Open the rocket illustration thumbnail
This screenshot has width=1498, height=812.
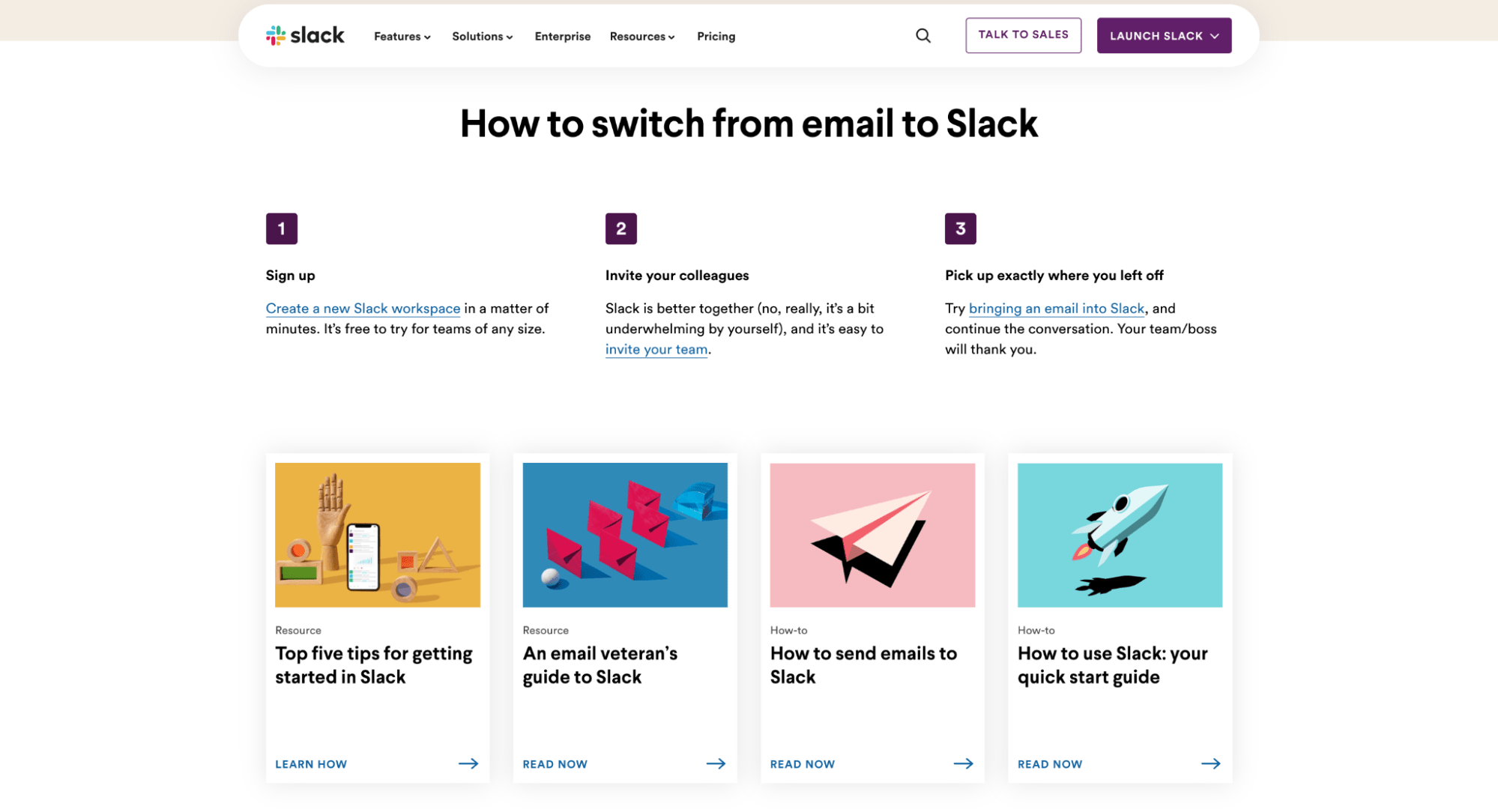pos(1119,535)
